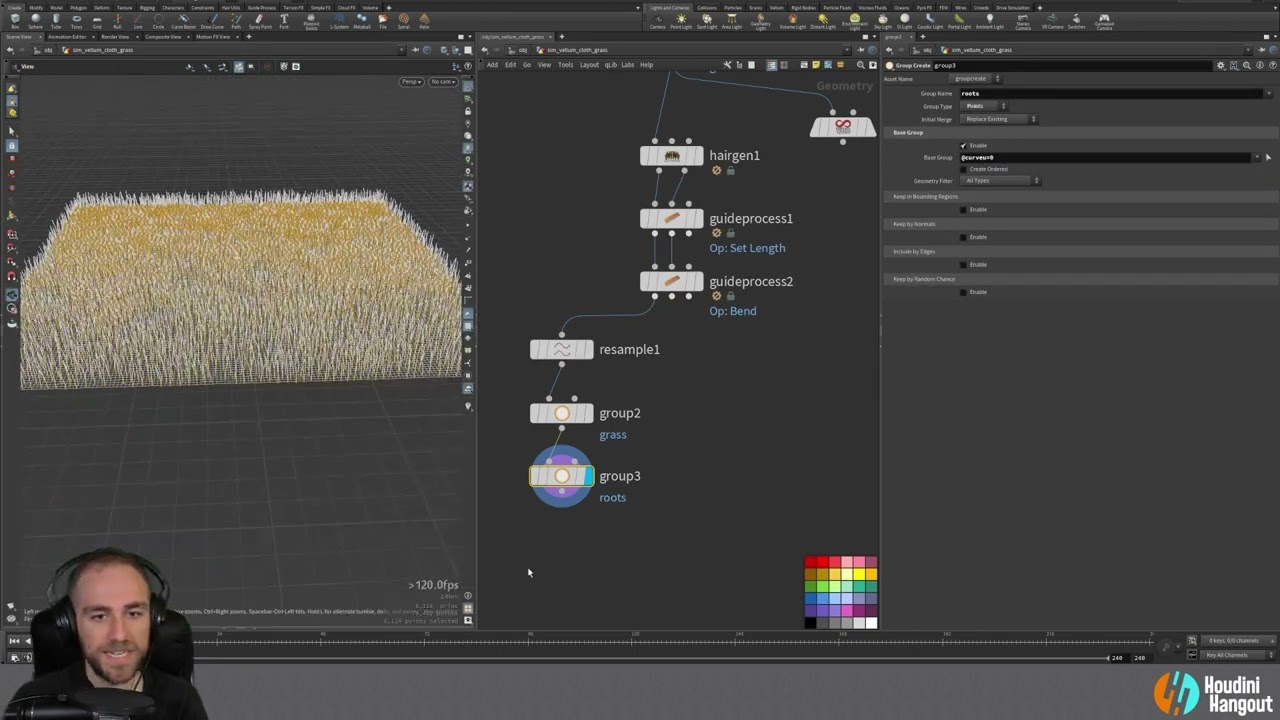Image resolution: width=1280 pixels, height=720 pixels.
Task: Select the hairgen1 node
Action: click(671, 156)
